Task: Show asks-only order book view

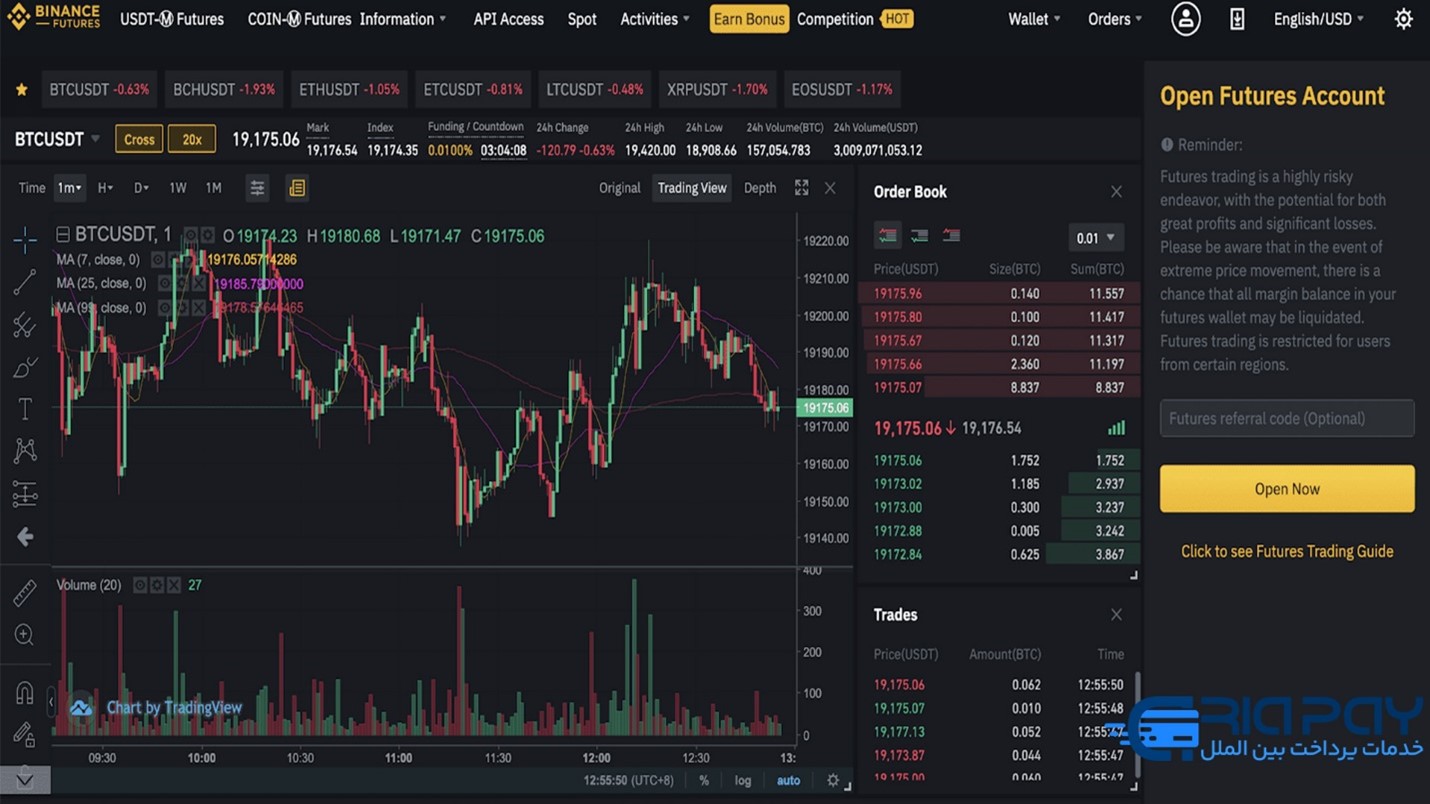Action: tap(951, 236)
